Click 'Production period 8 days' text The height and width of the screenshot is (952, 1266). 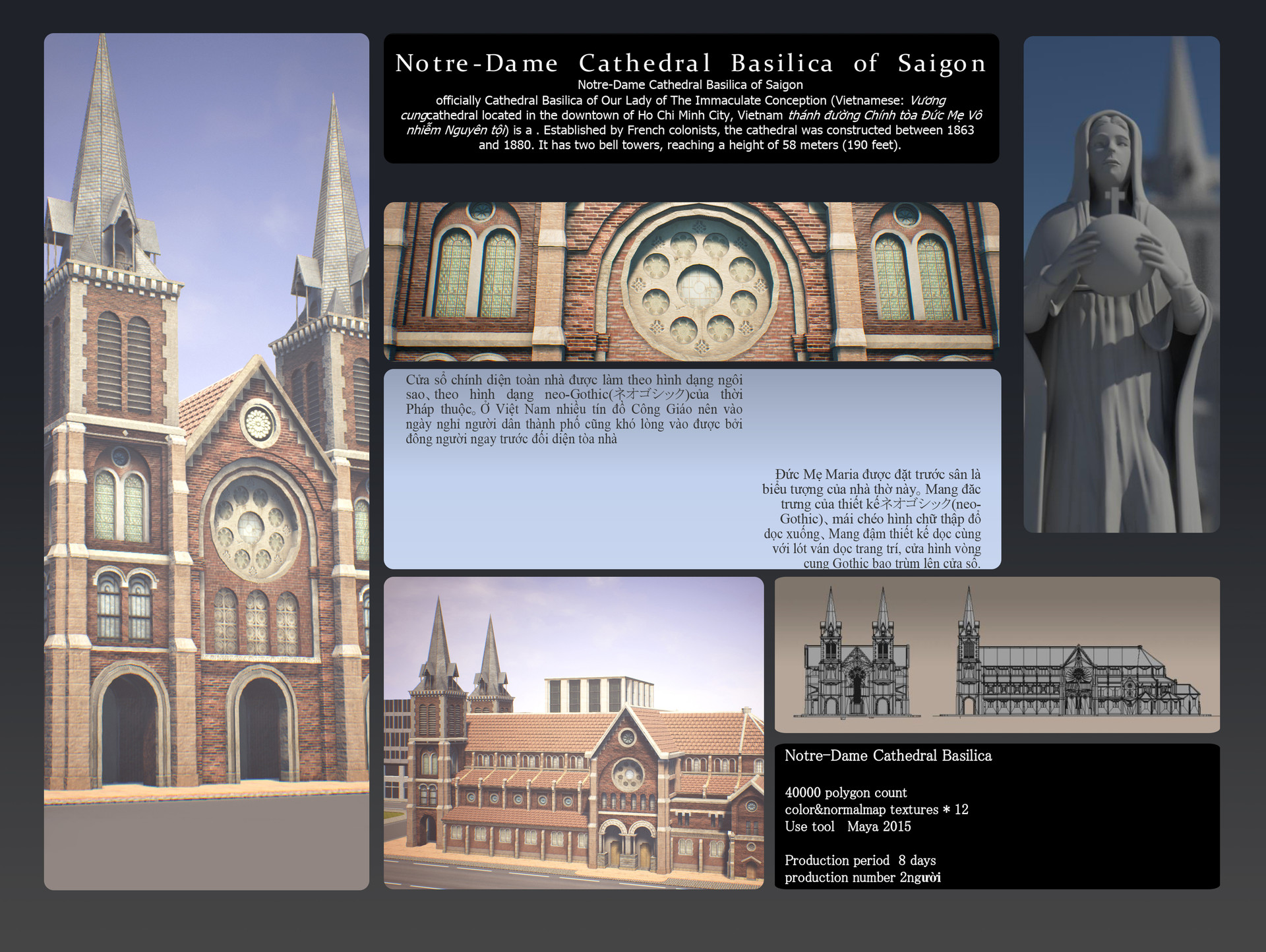pyautogui.click(x=860, y=860)
